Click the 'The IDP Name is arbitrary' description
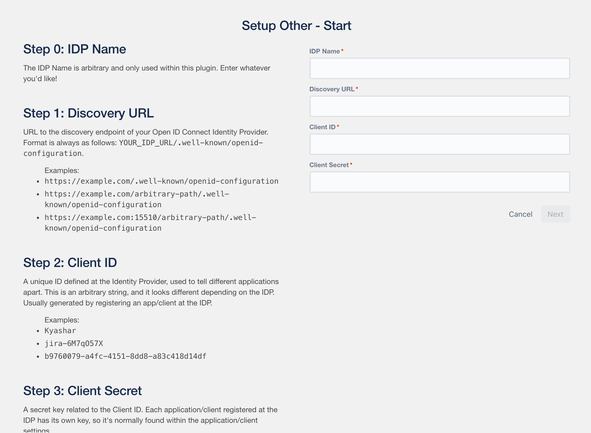 (x=147, y=73)
